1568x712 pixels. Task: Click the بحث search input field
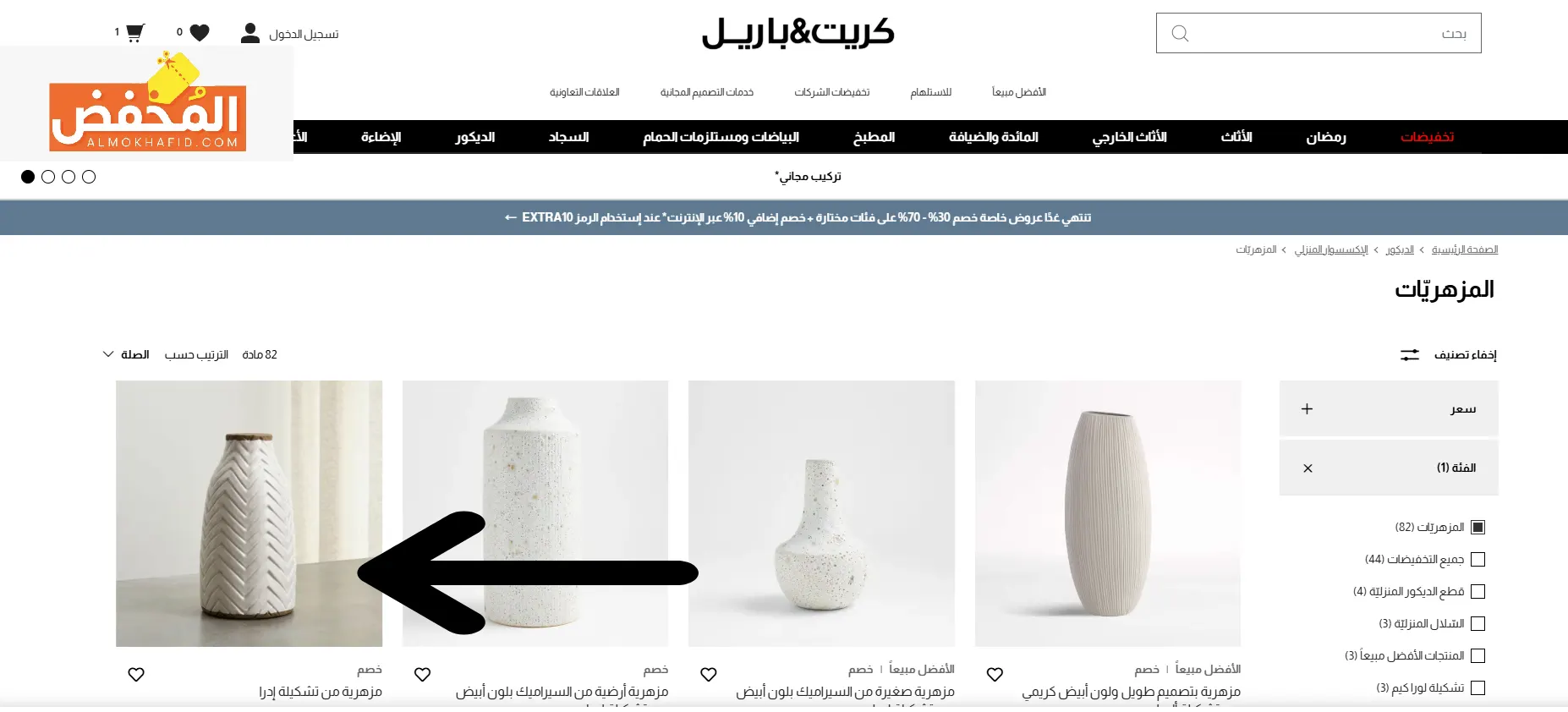pyautogui.click(x=1319, y=33)
